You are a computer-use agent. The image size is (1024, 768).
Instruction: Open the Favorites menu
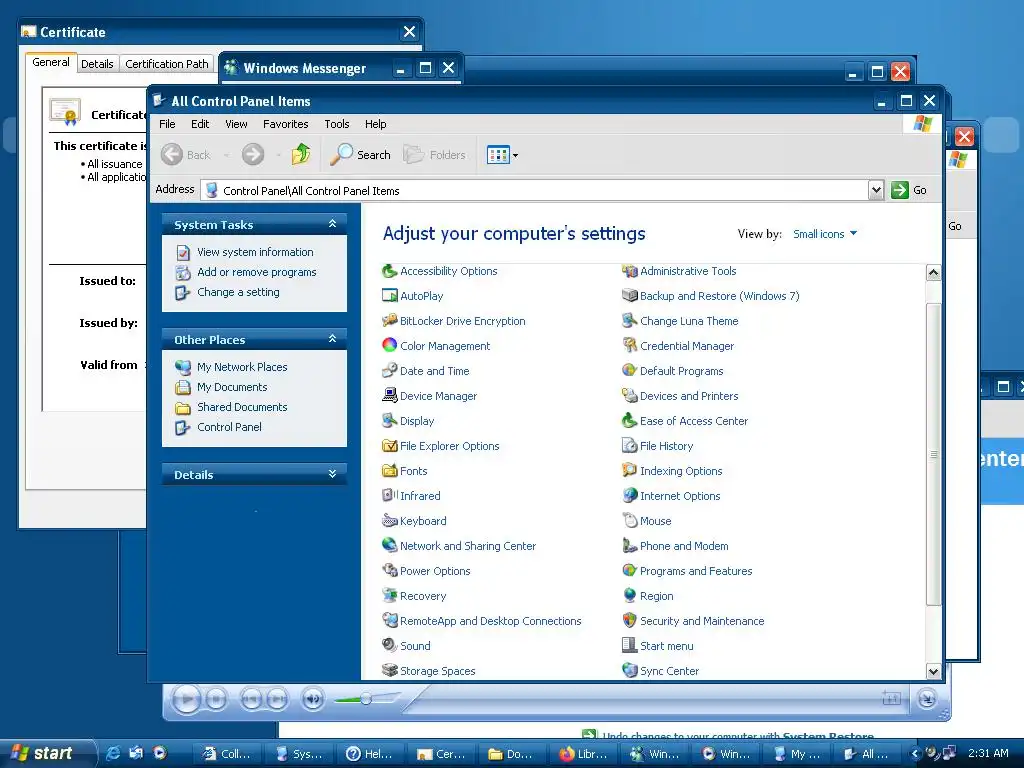[x=285, y=124]
